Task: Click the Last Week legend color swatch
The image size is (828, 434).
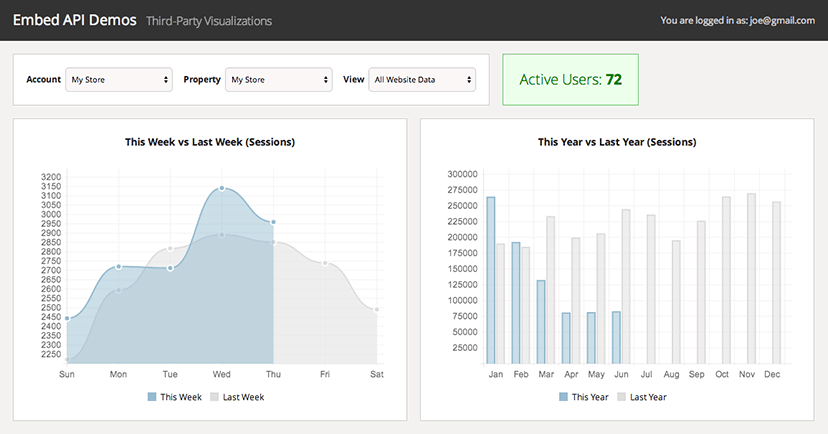Action: [215, 397]
